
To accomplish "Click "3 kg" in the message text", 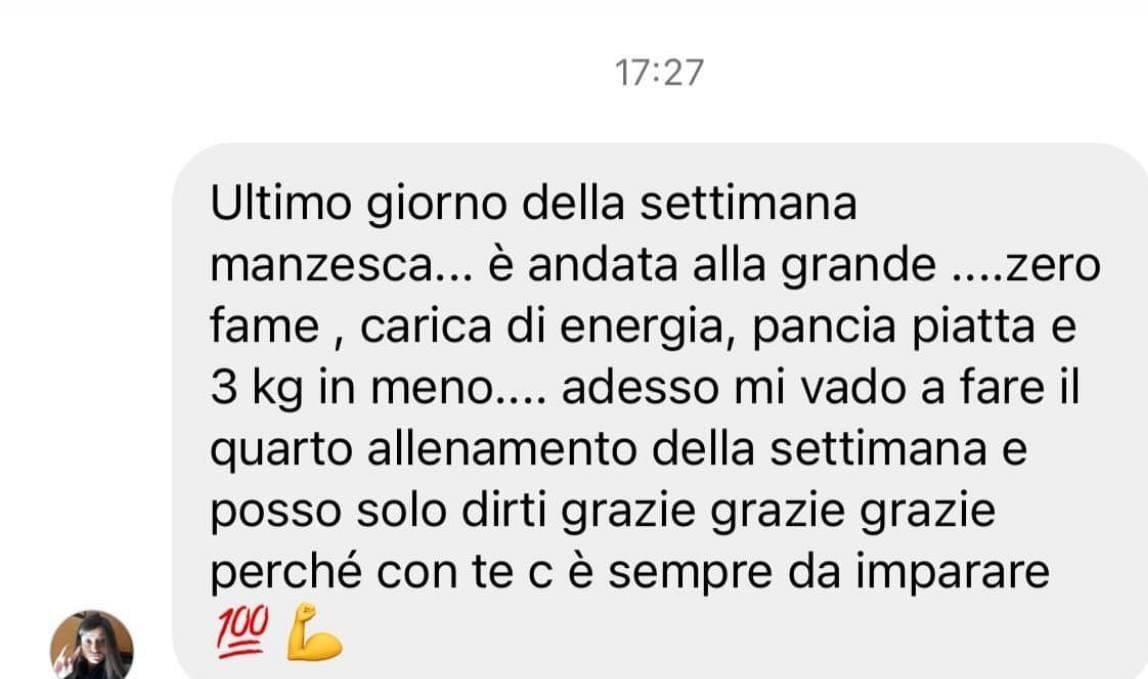I will pyautogui.click(x=257, y=389).
